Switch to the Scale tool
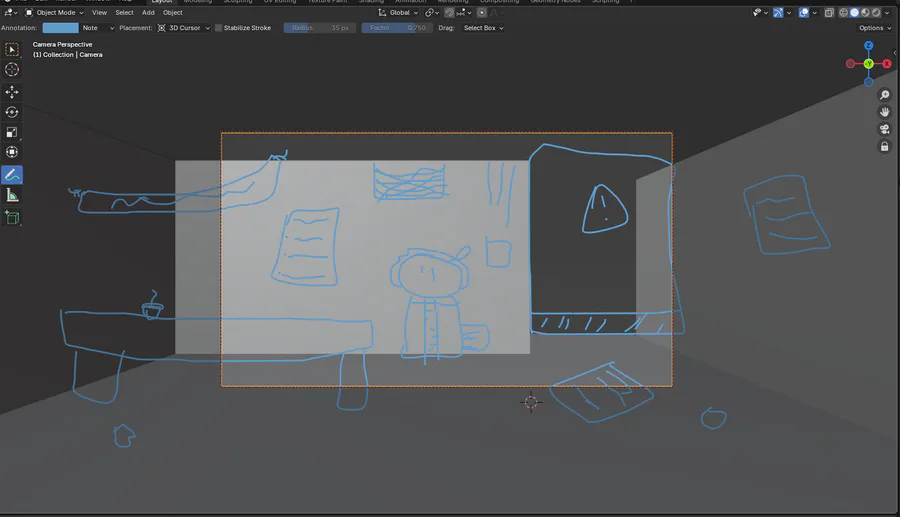This screenshot has height=517, width=900. click(x=11, y=132)
